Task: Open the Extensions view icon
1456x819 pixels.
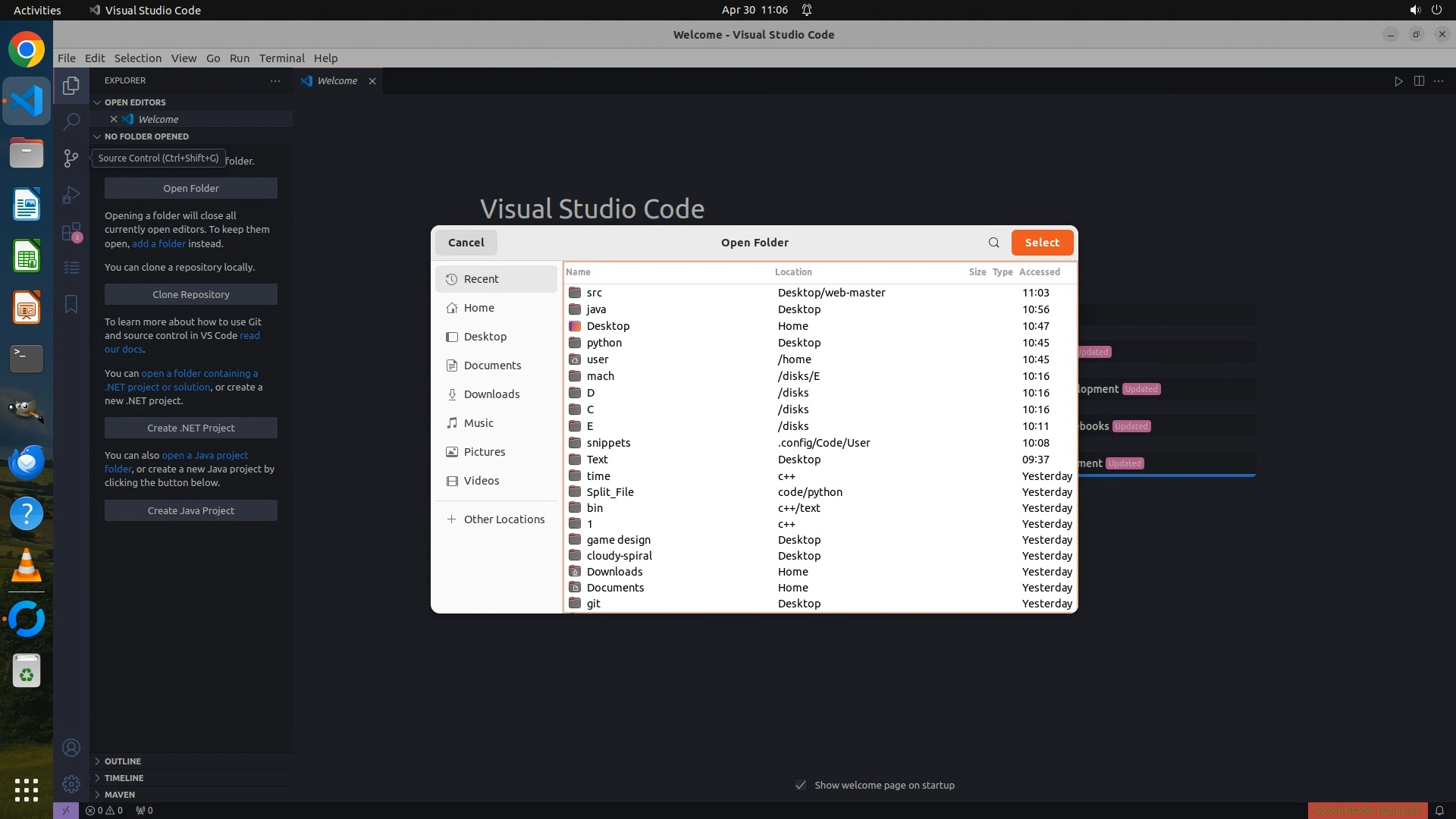Action: (x=71, y=232)
